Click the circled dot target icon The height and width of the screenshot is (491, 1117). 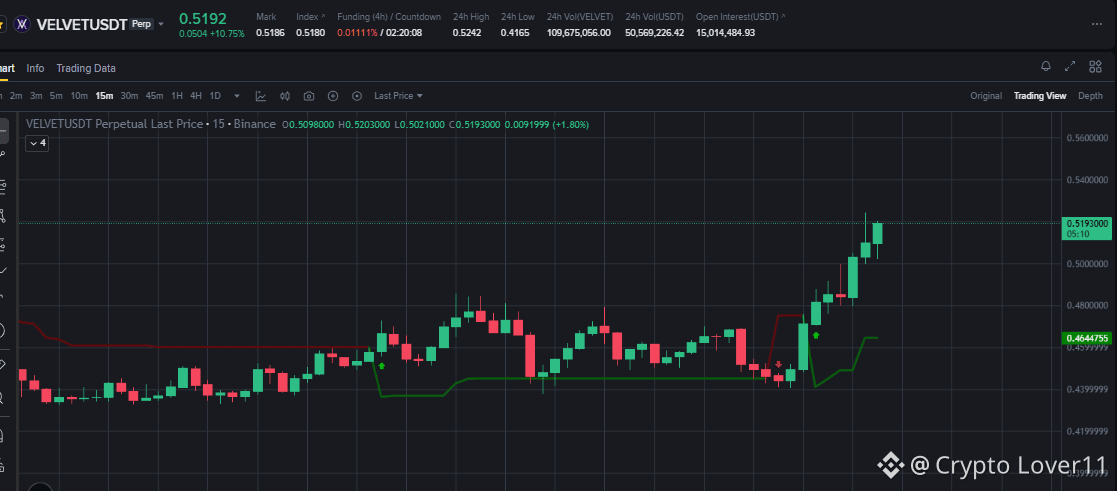pos(357,95)
